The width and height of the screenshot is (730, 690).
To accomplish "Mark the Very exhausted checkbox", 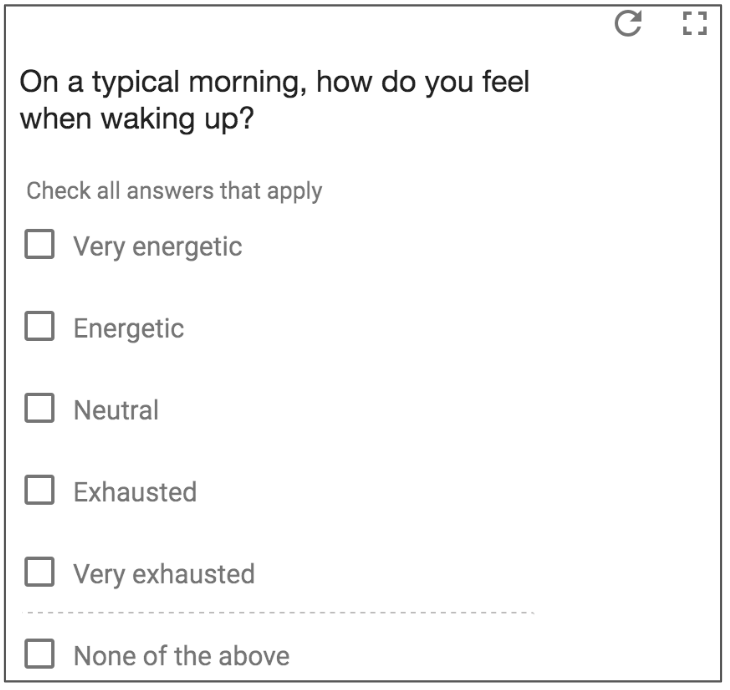I will click(39, 573).
